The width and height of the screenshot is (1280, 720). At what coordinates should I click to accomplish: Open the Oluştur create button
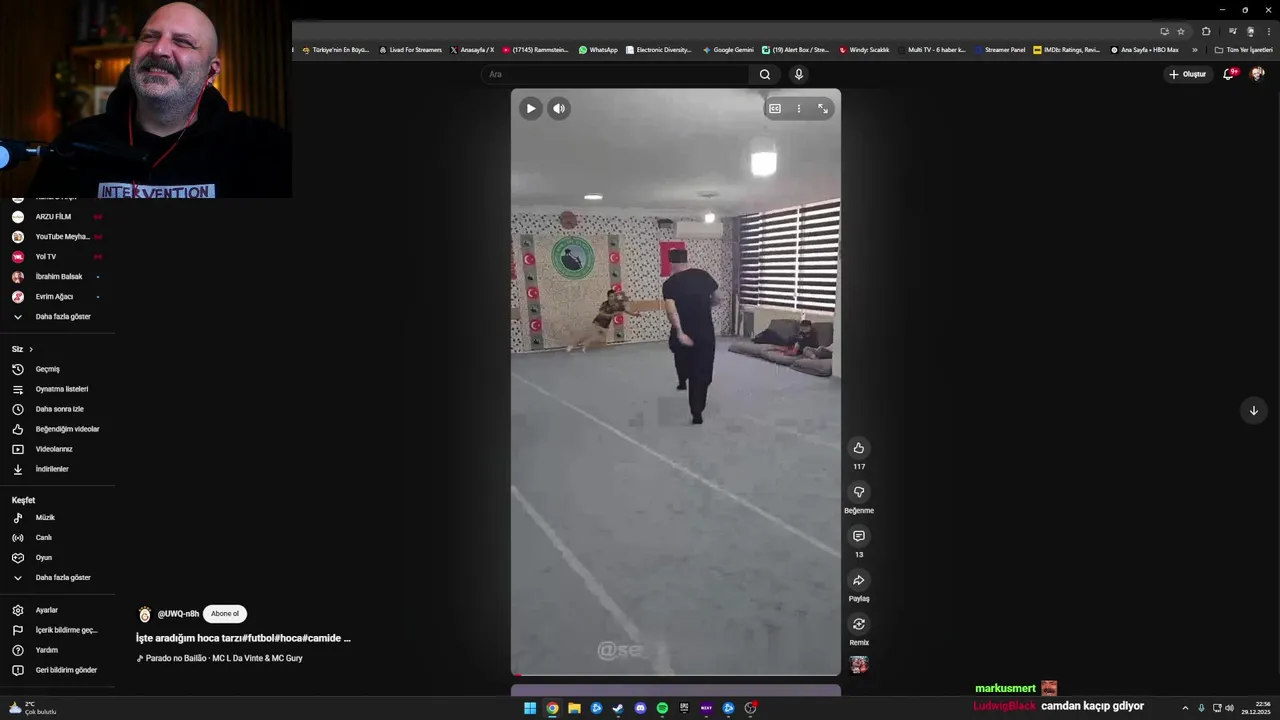(1188, 74)
